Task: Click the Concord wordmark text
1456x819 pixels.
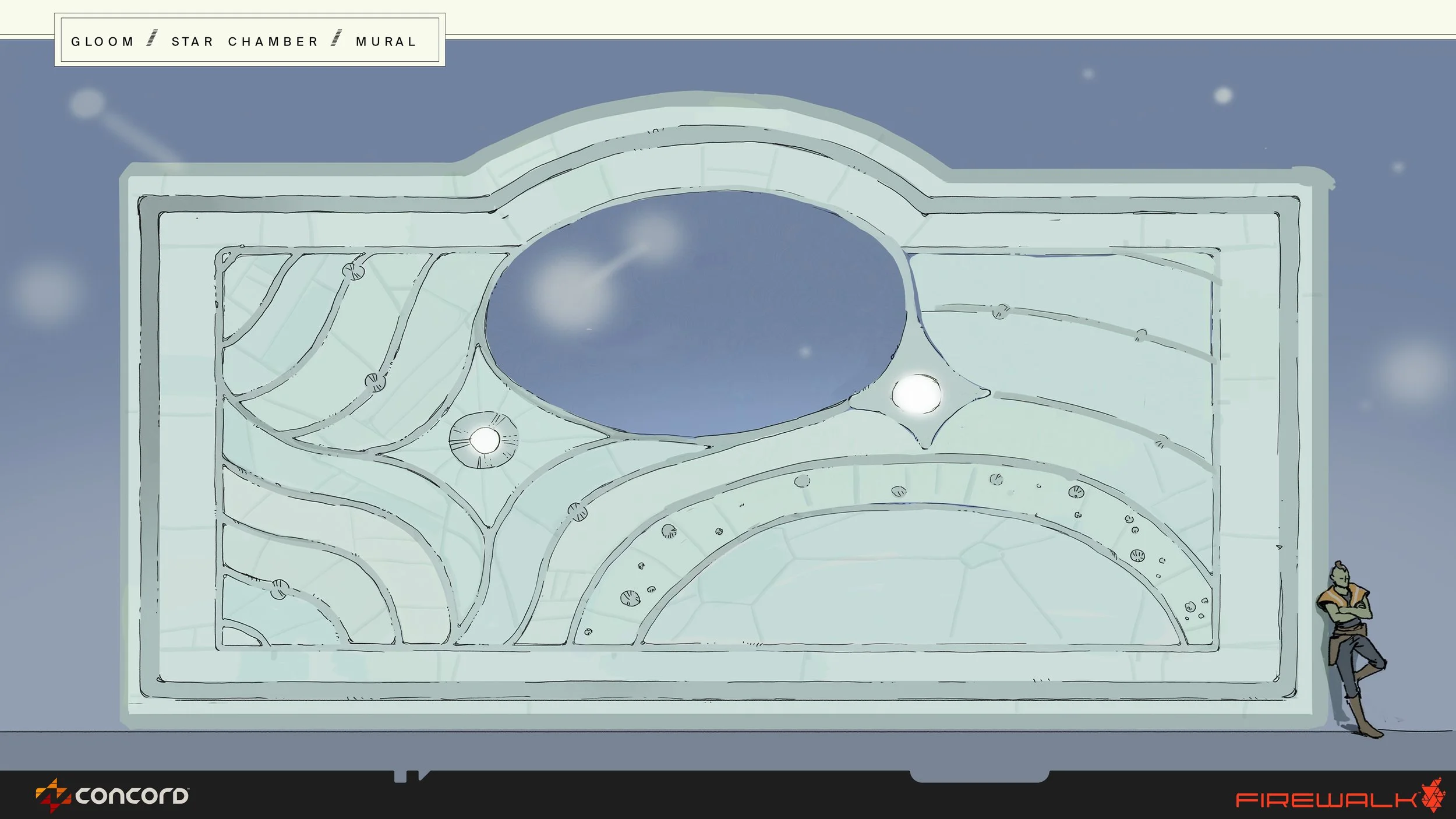Action: [132, 796]
